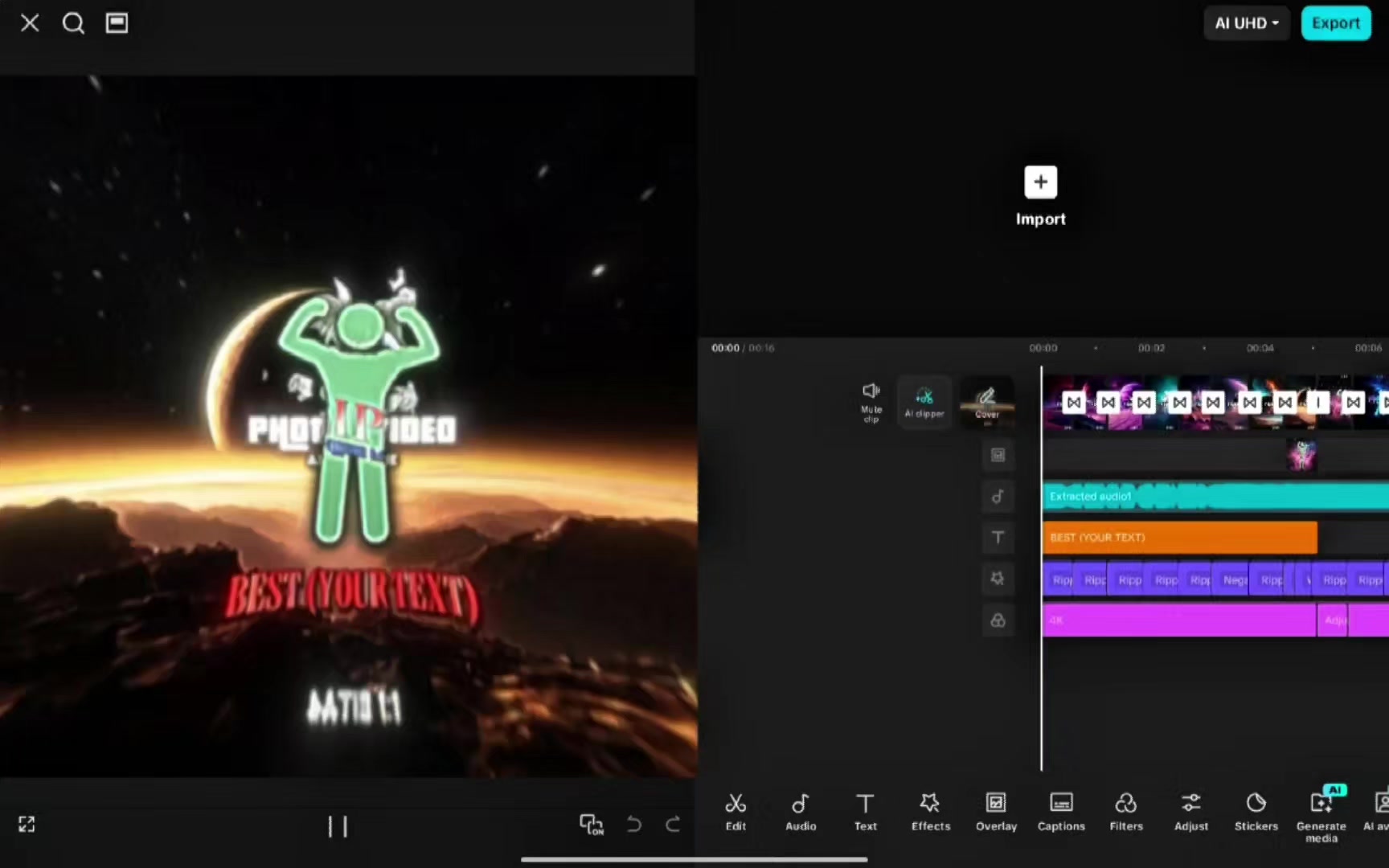Click the 00:02 mark on timeline ruler

(1151, 348)
